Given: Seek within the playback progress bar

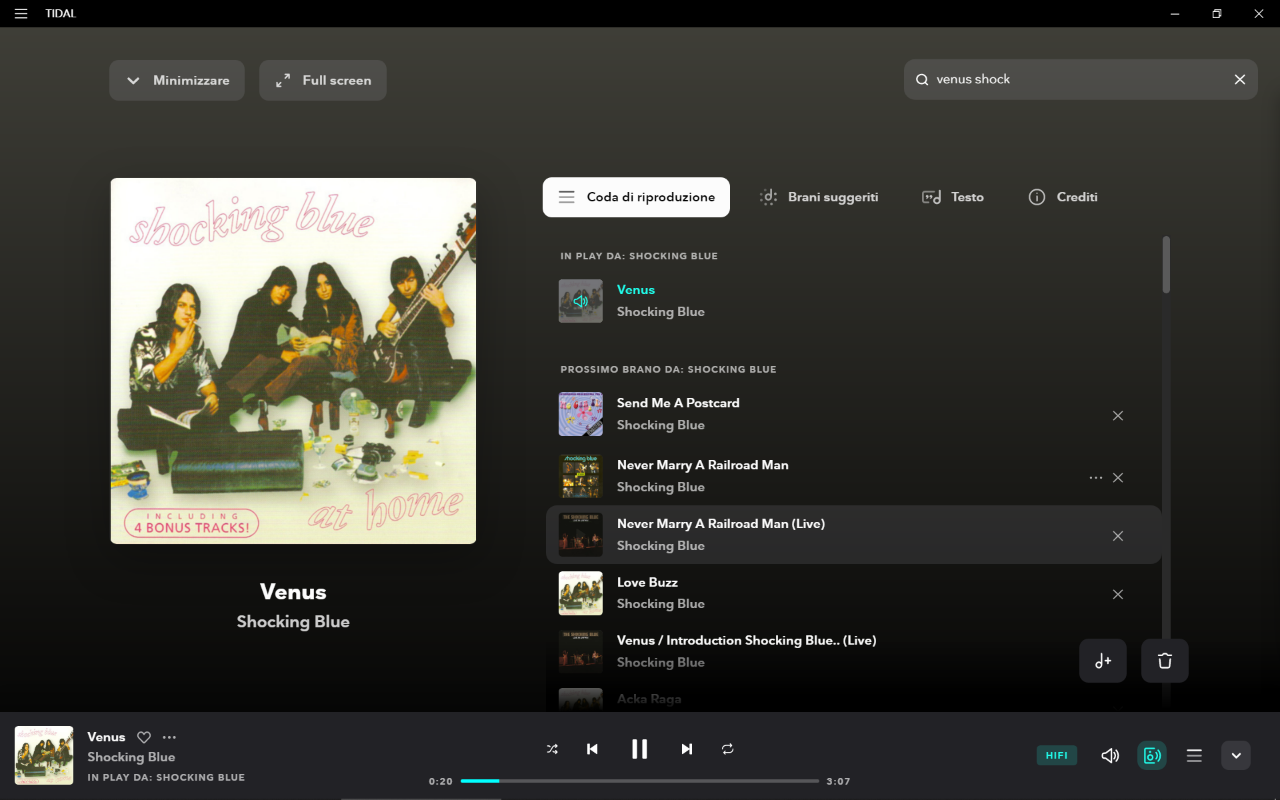Looking at the screenshot, I should tap(640, 781).
